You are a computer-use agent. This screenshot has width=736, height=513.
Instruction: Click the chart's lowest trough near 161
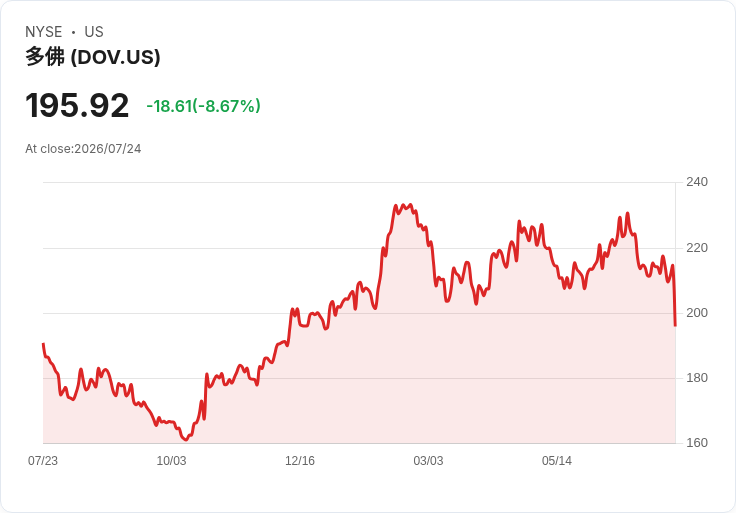pos(186,439)
